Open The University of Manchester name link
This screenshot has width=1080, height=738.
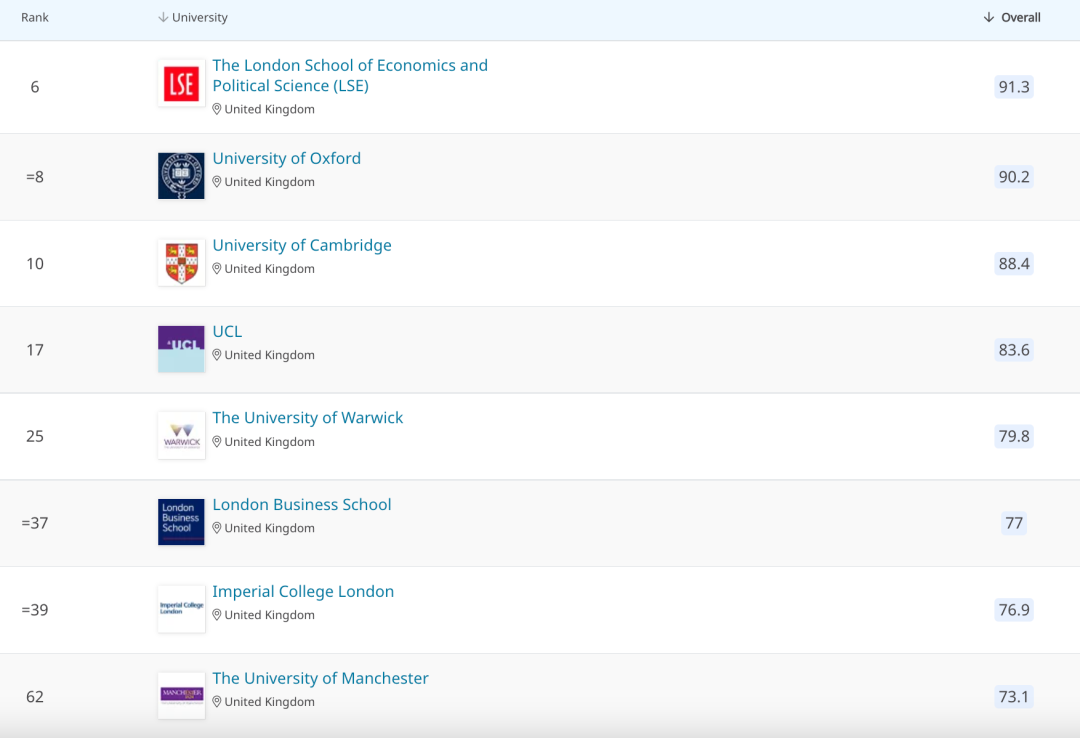click(320, 678)
